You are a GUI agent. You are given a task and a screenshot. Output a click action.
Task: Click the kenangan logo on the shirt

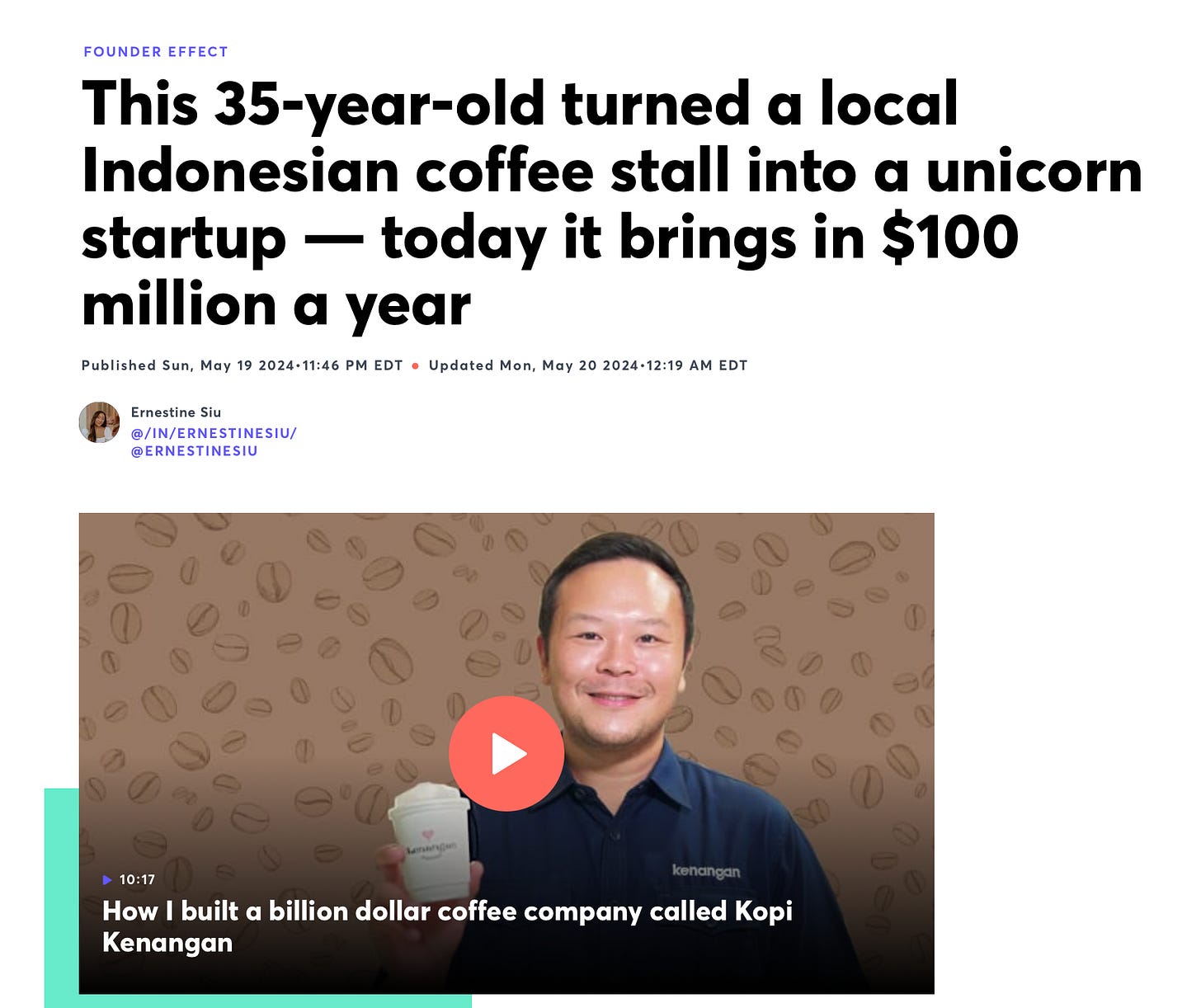pos(706,871)
